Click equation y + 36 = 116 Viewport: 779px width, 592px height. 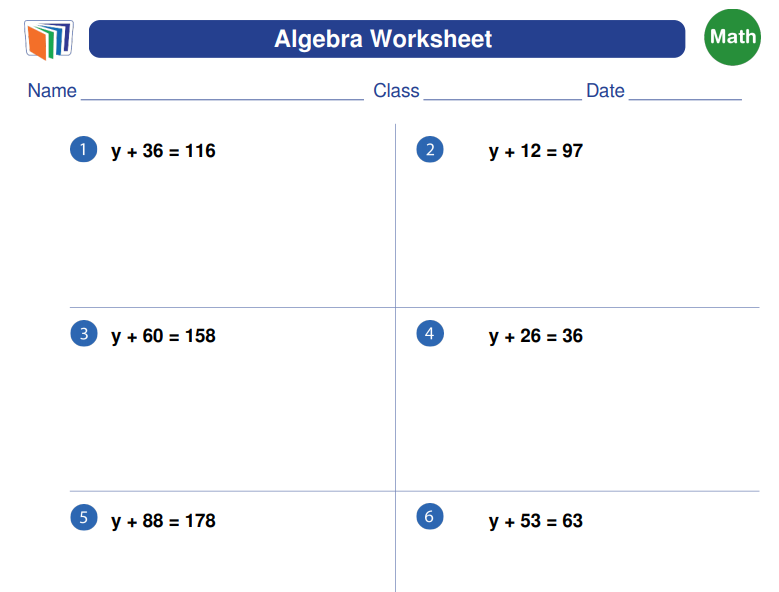point(163,151)
